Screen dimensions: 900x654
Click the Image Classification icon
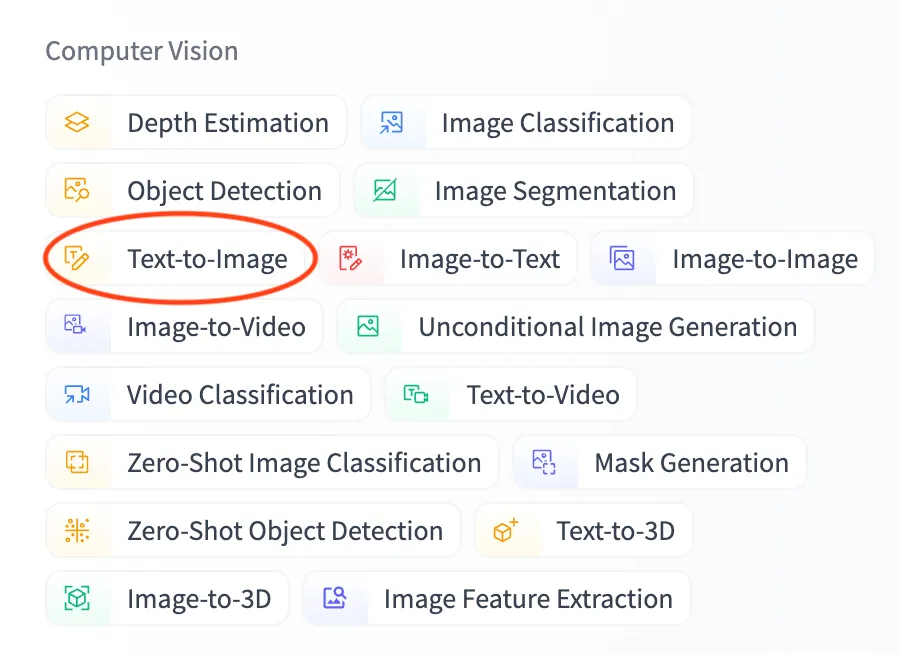(x=391, y=123)
